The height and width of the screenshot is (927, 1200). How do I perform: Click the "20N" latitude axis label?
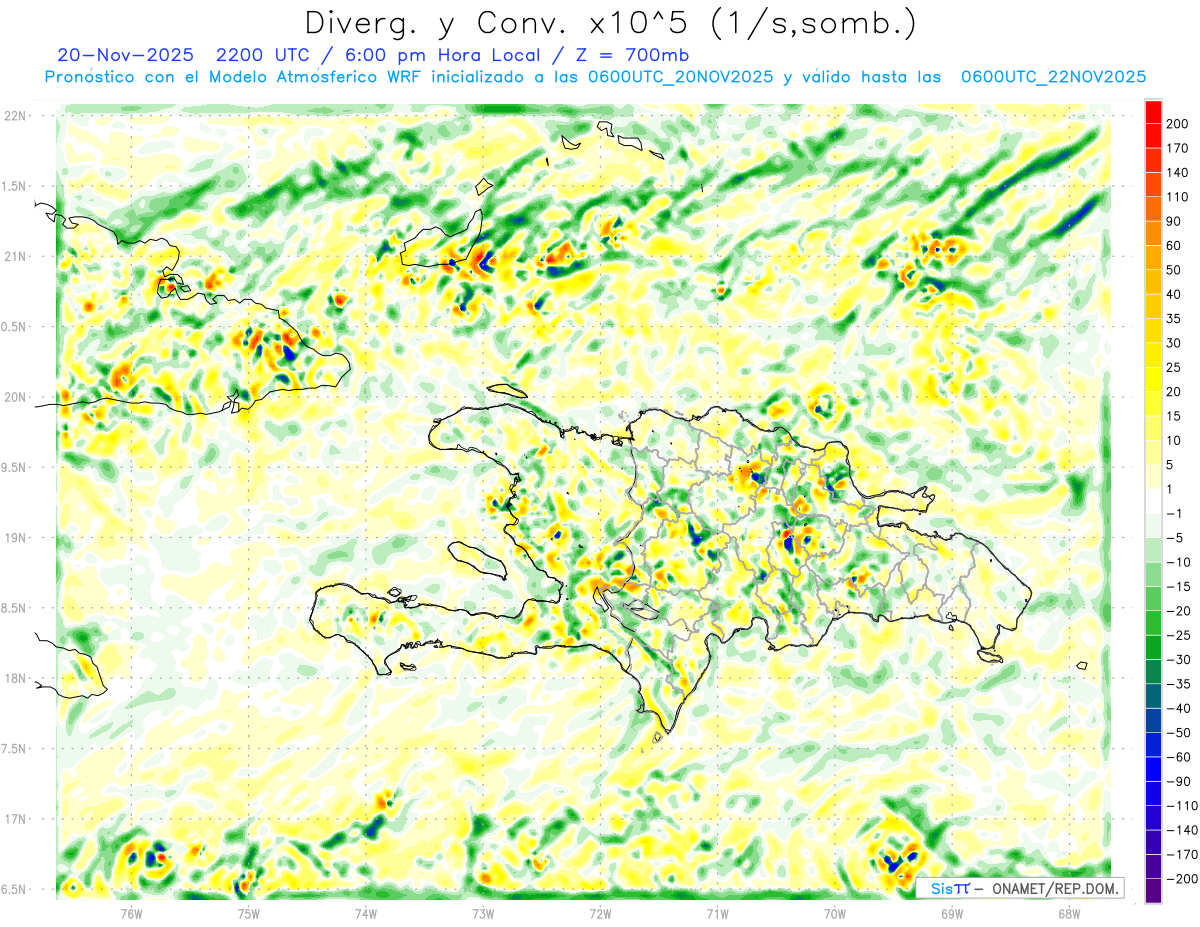(15, 397)
